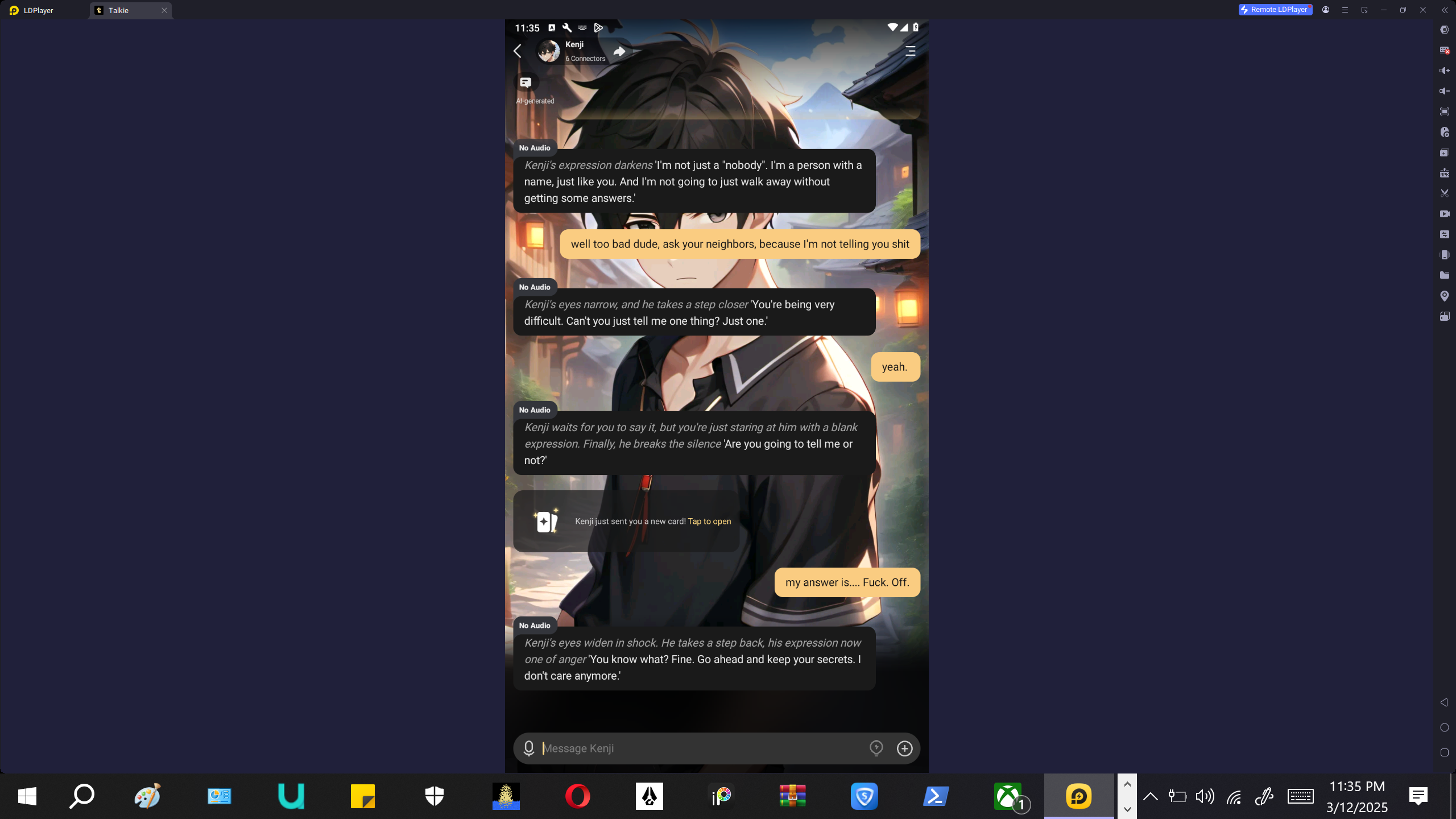Click the 'my answer is.... Fuck. Off.' bubble

coord(847,582)
